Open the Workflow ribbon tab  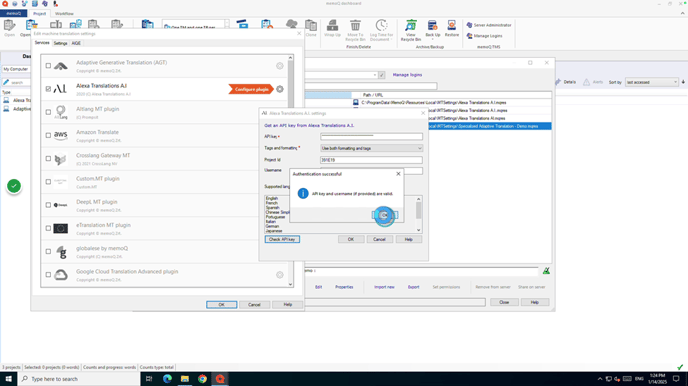pos(64,14)
